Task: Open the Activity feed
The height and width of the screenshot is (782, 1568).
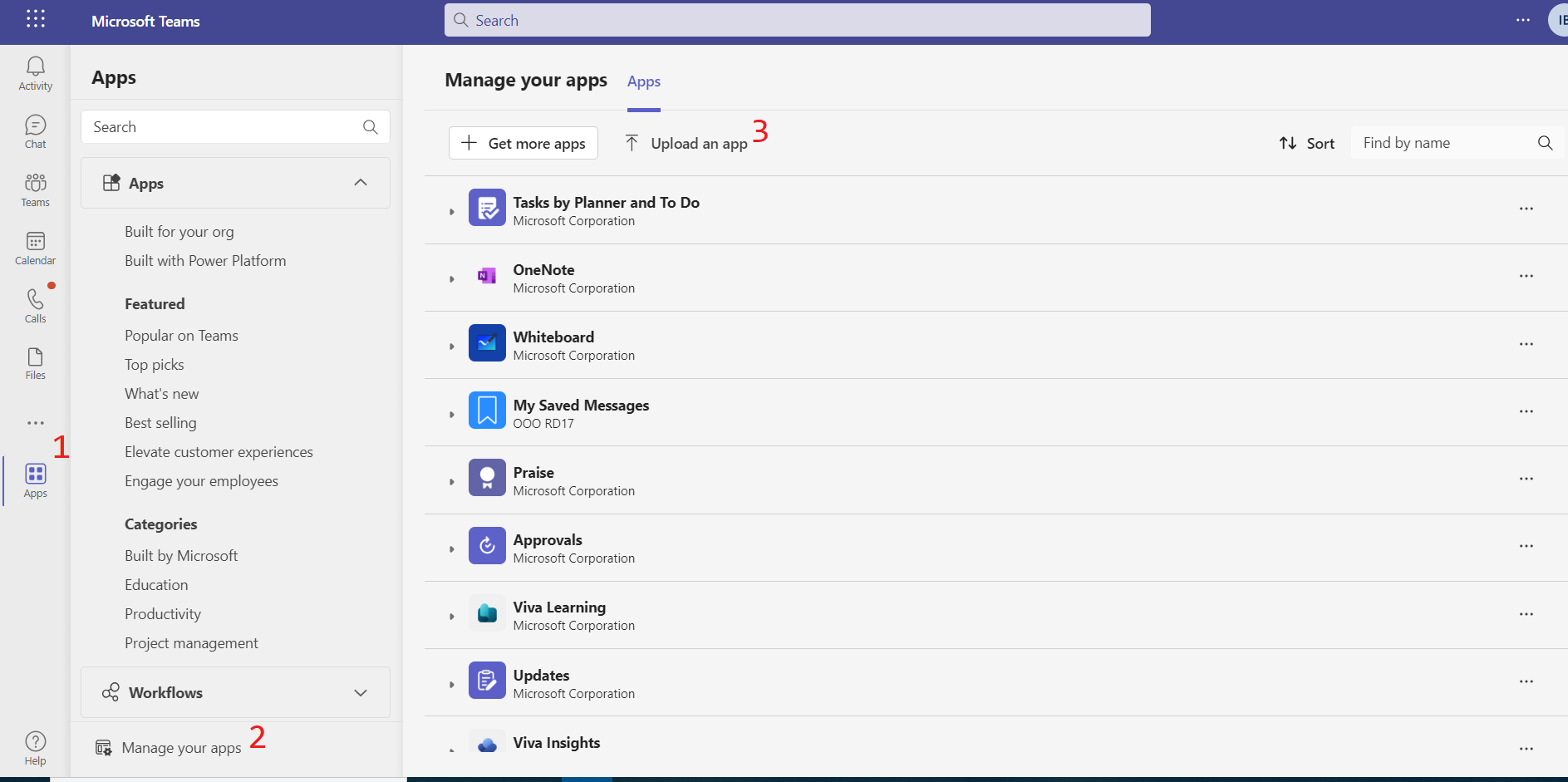Action: coord(35,74)
